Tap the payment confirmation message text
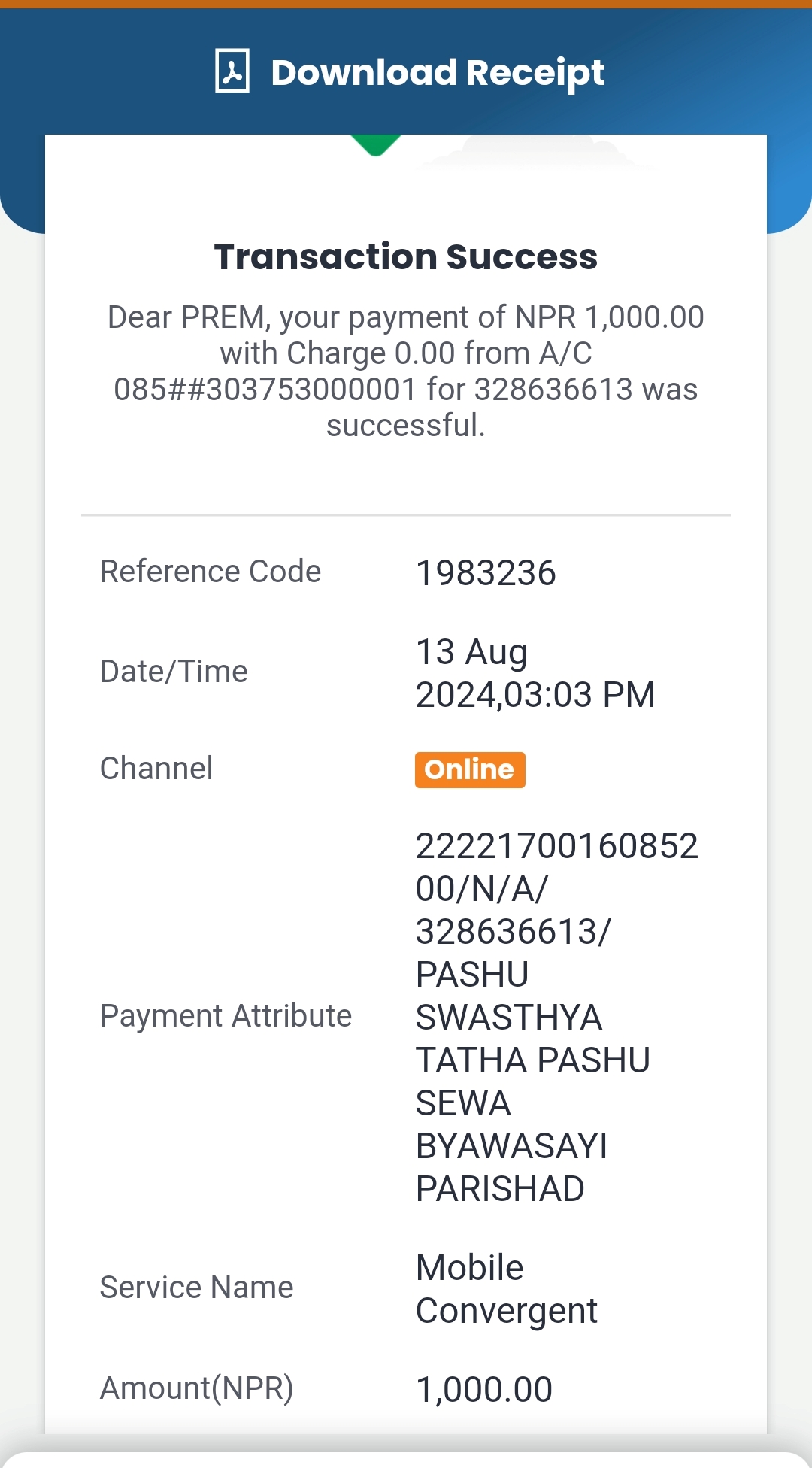This screenshot has height=1468, width=812. pos(406,371)
